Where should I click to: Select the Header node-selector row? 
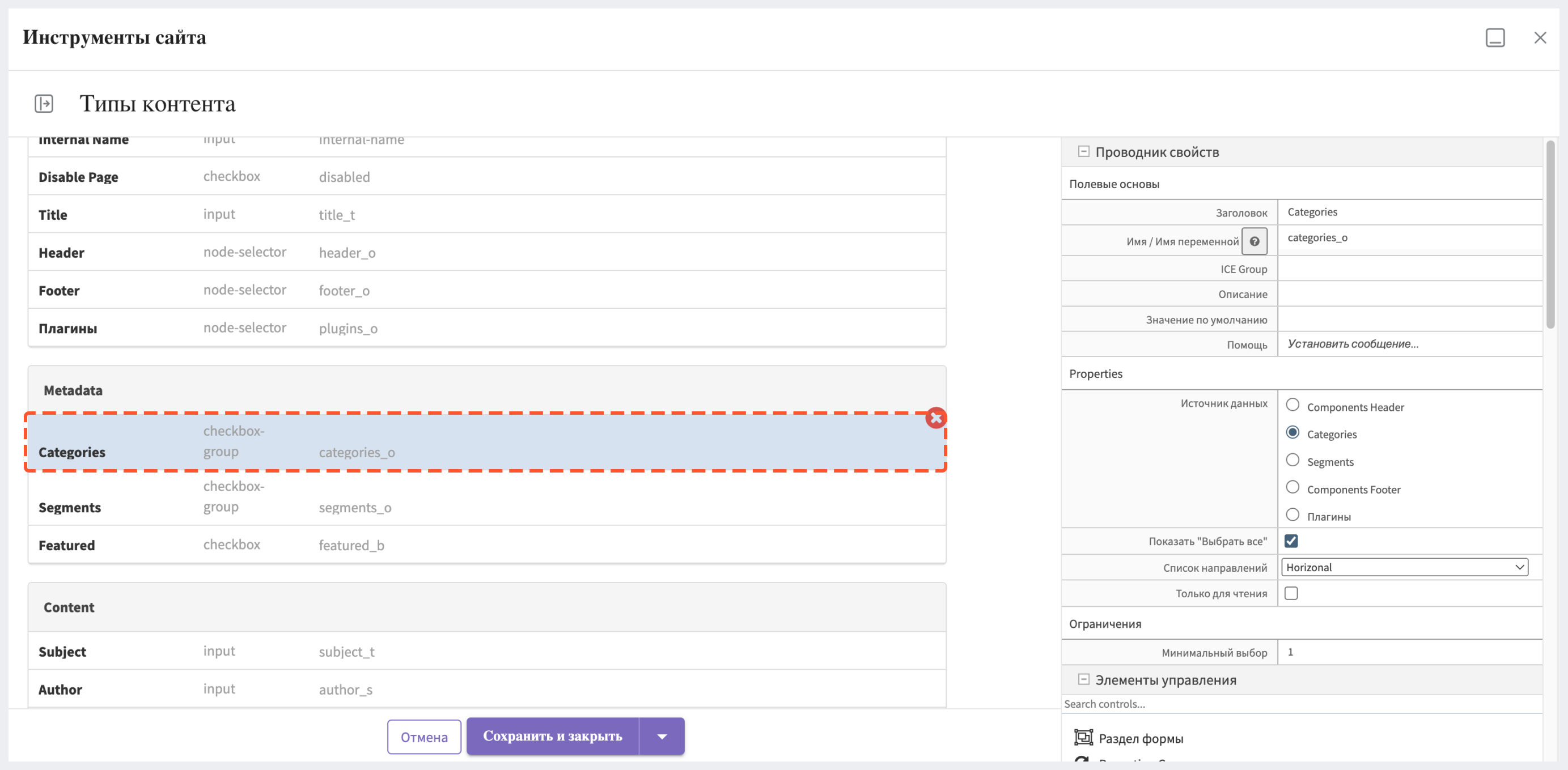[x=486, y=252]
